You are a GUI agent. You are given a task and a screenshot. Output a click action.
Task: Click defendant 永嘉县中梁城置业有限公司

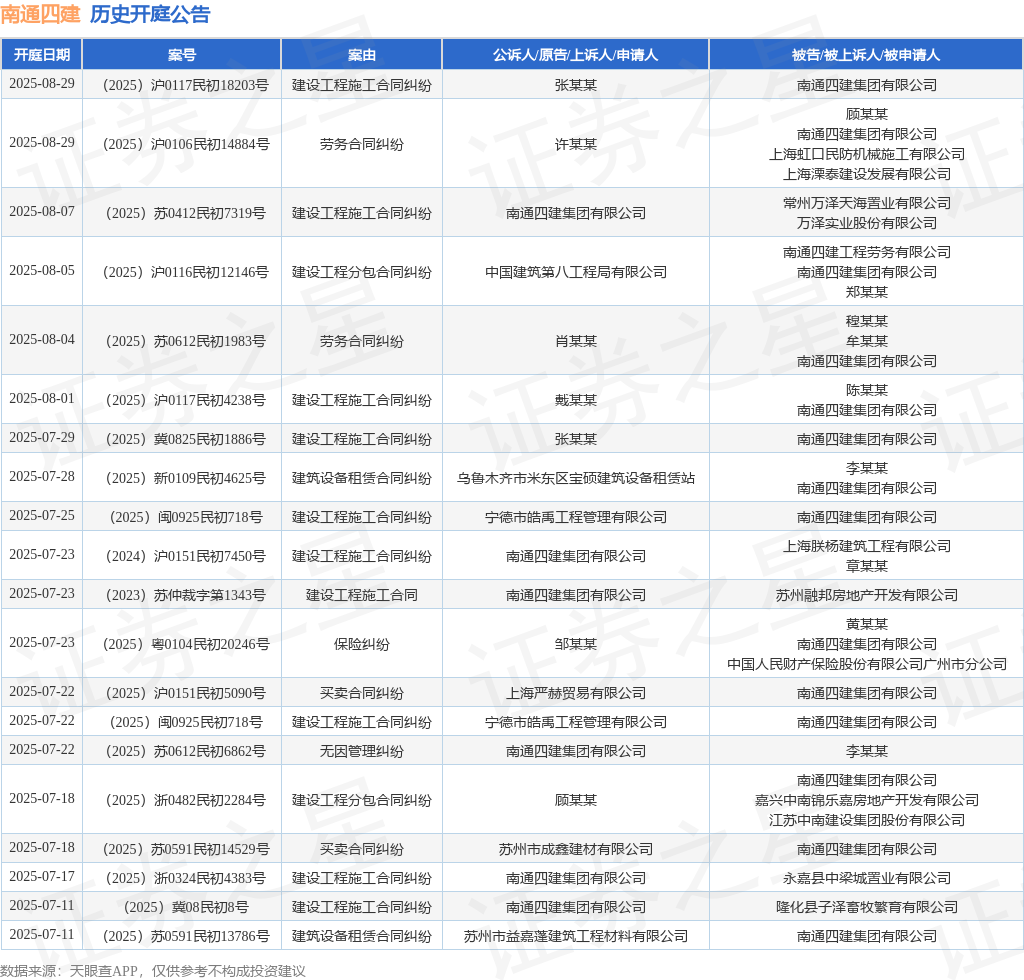pos(867,878)
